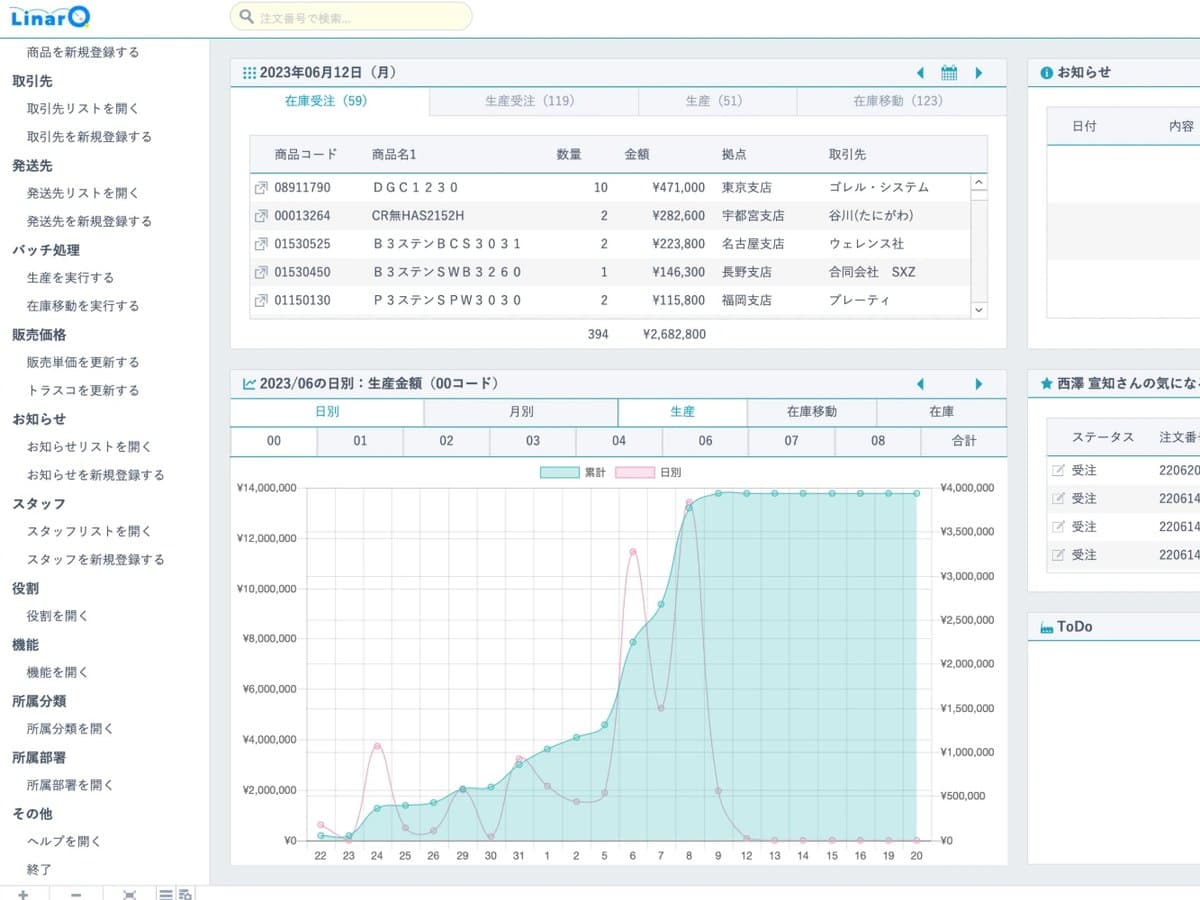
Task: Open the calendar date picker icon
Action: [x=949, y=73]
